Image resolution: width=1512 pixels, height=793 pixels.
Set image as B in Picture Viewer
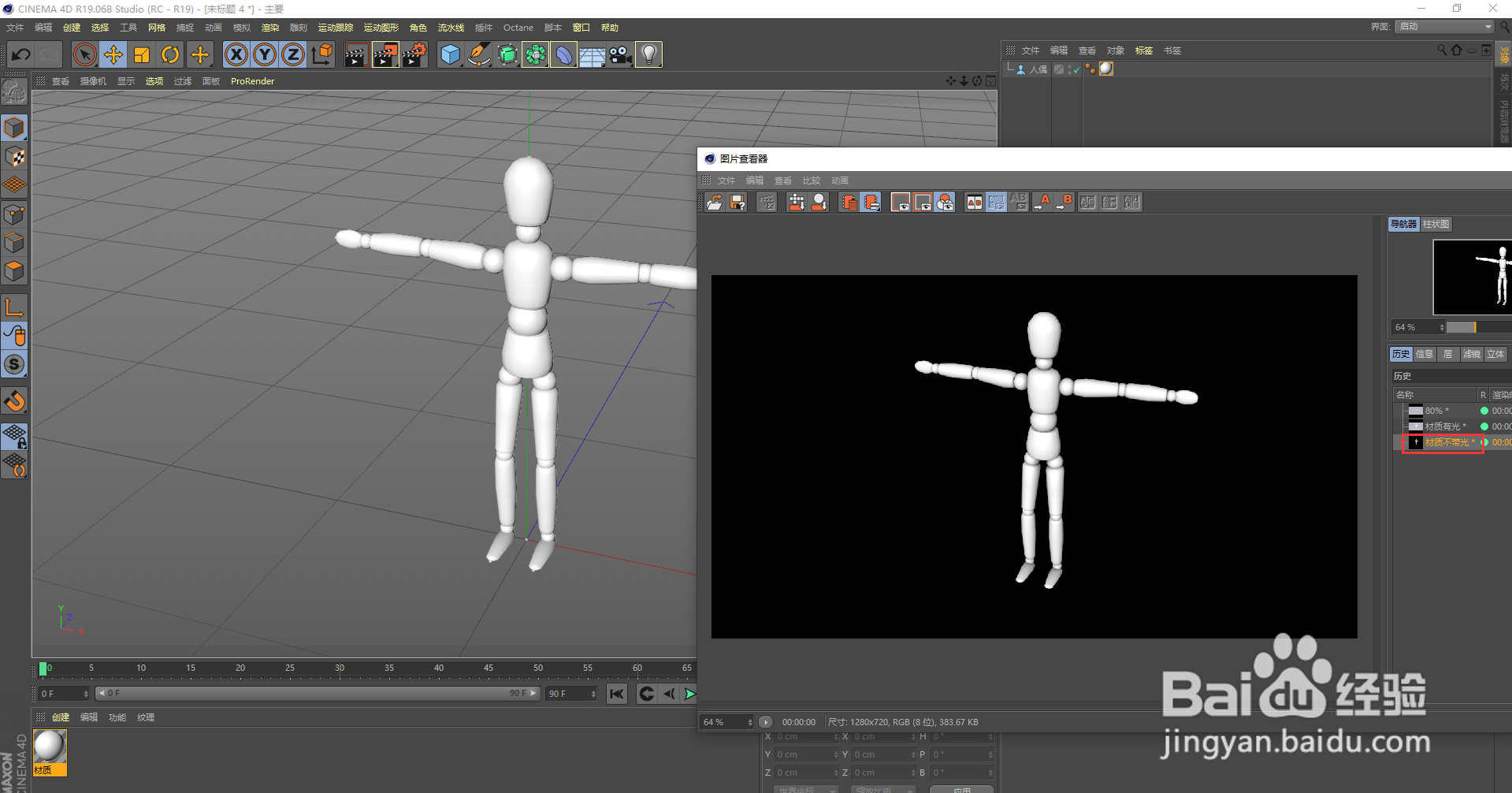point(1064,203)
